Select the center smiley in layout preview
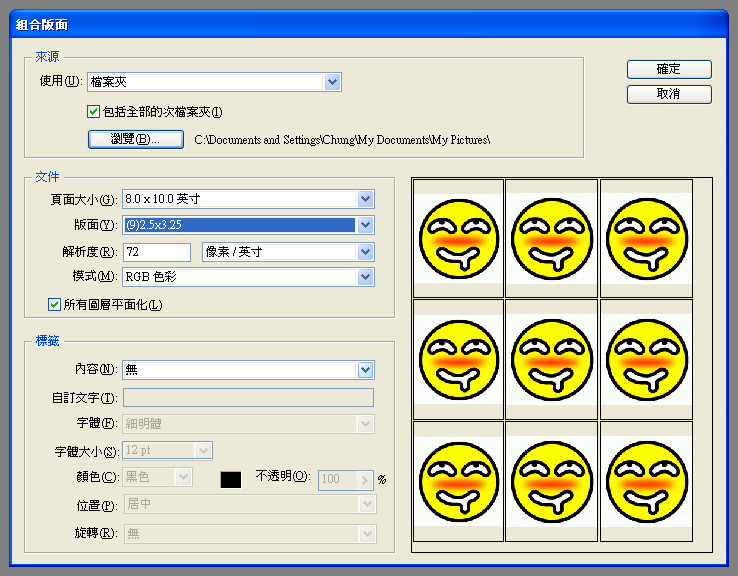This screenshot has height=576, width=738. point(551,359)
